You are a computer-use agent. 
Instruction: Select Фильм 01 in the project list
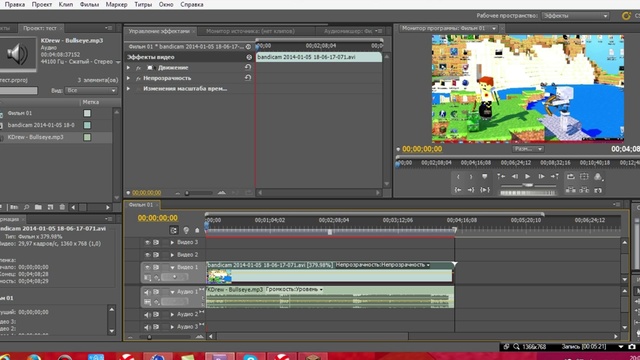pyautogui.click(x=20, y=113)
